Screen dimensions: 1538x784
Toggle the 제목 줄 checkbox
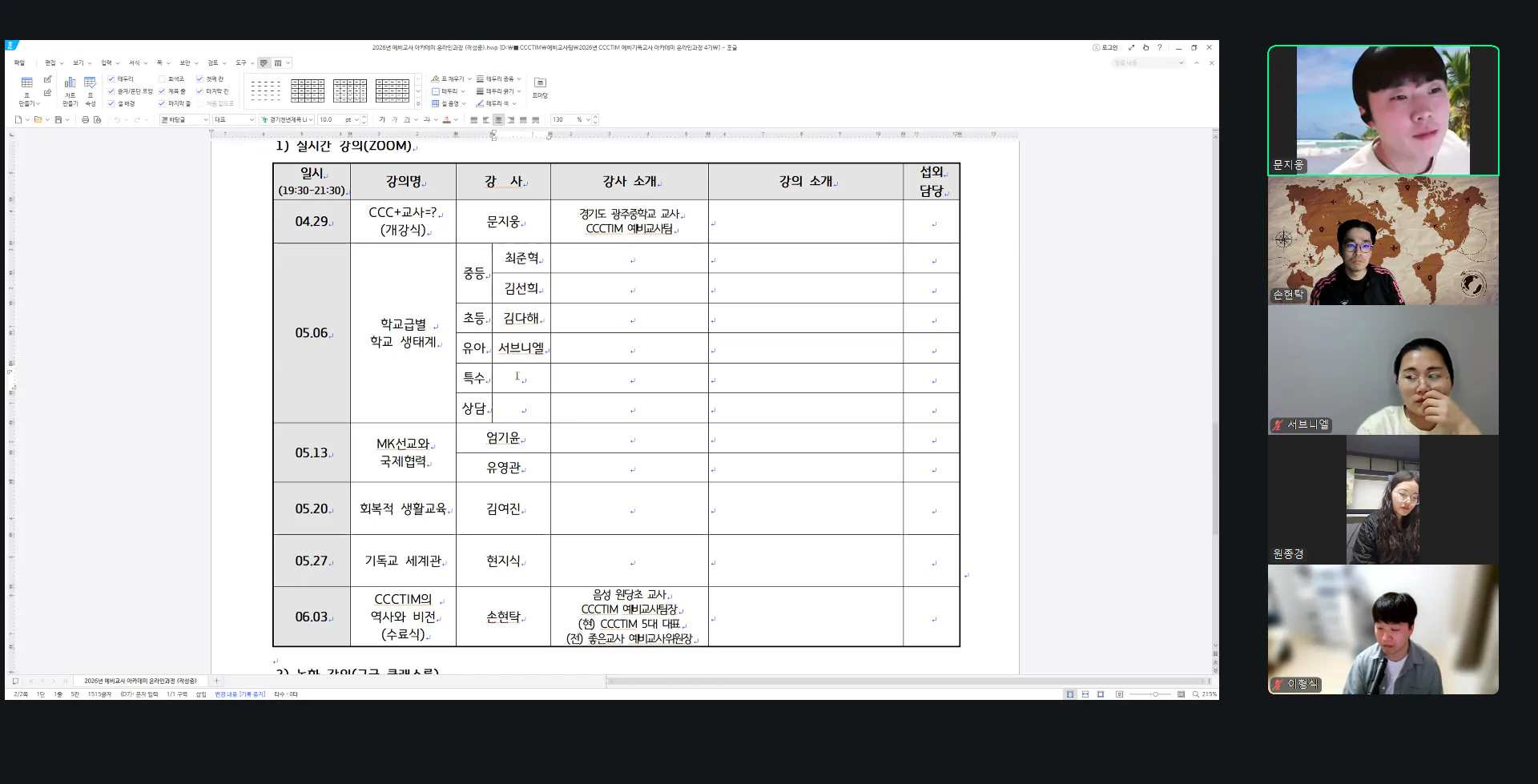click(162, 91)
